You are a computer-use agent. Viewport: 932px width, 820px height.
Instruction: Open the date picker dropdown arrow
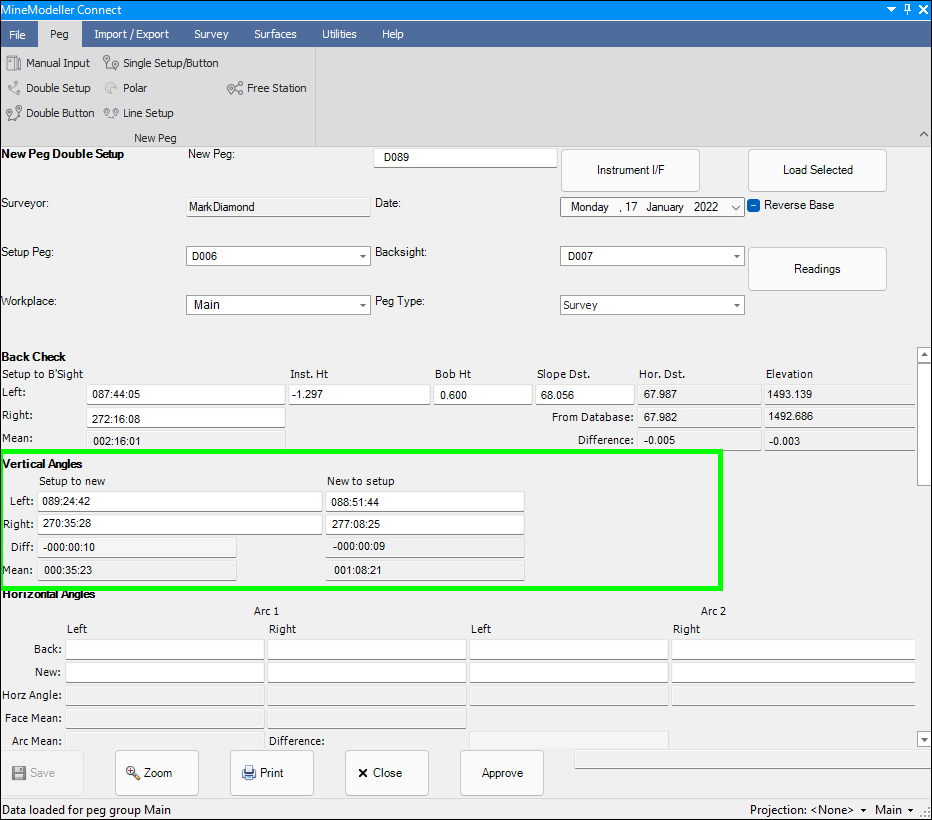pos(737,208)
